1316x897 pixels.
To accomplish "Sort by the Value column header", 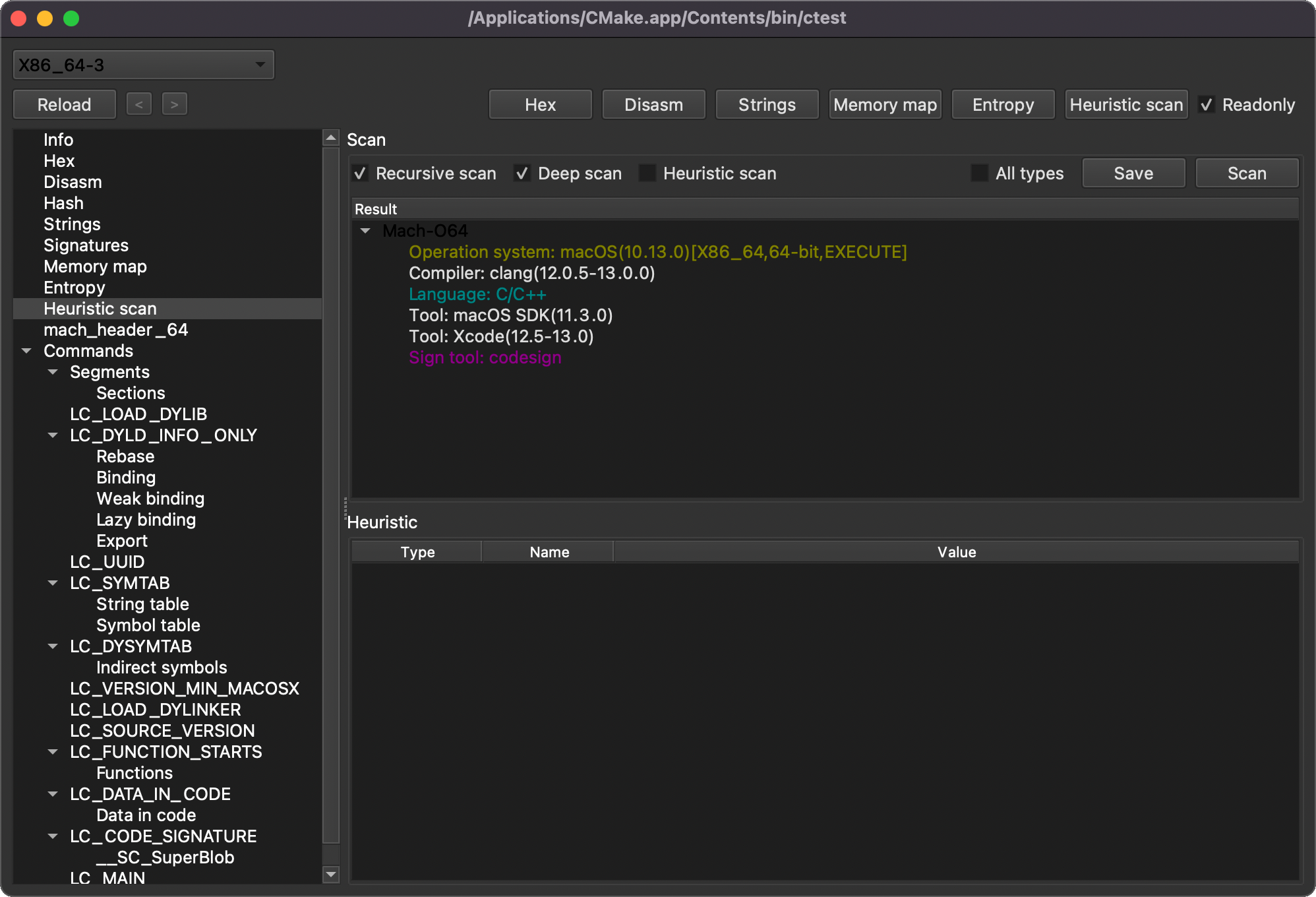I will (957, 552).
